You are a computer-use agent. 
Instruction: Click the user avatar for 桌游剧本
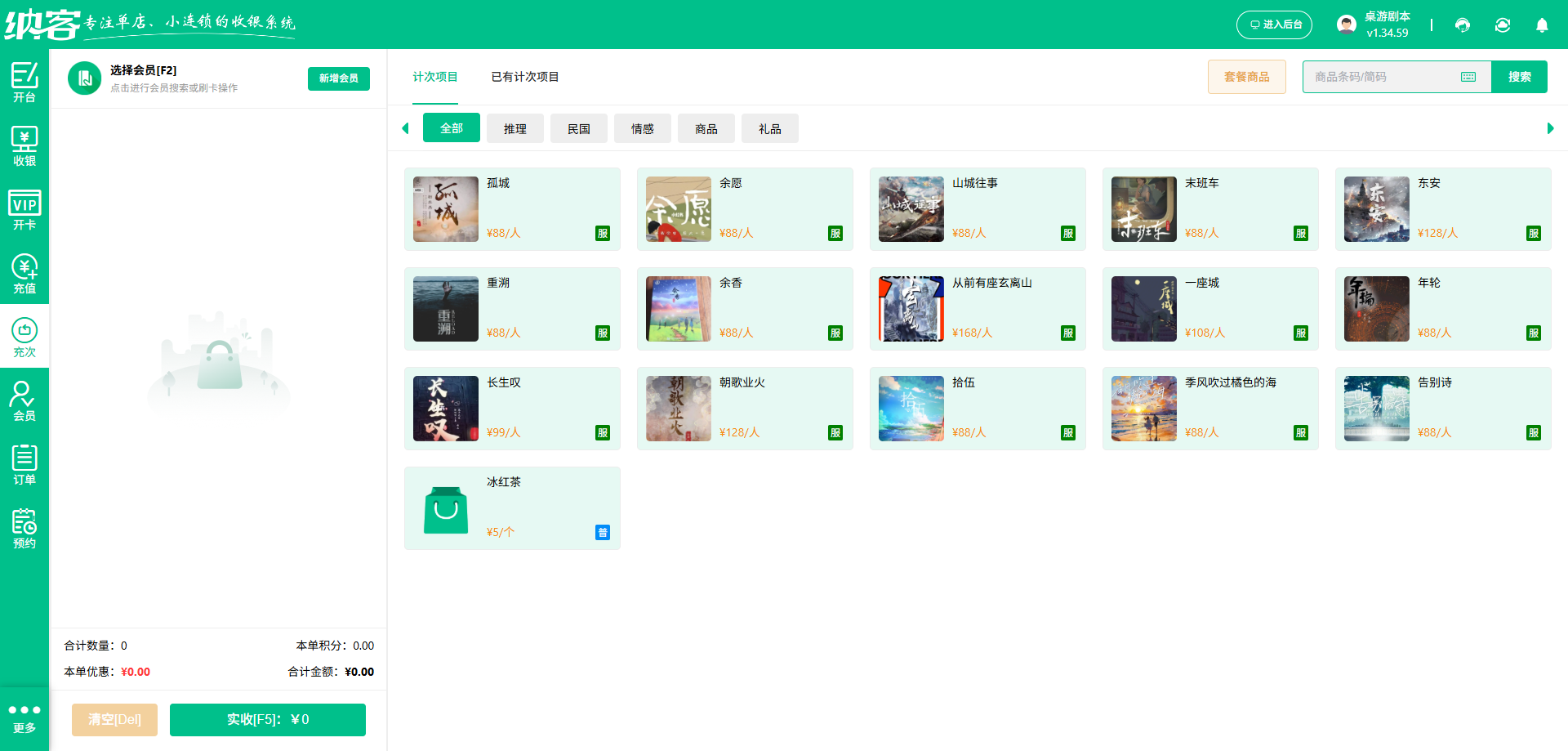[1347, 25]
